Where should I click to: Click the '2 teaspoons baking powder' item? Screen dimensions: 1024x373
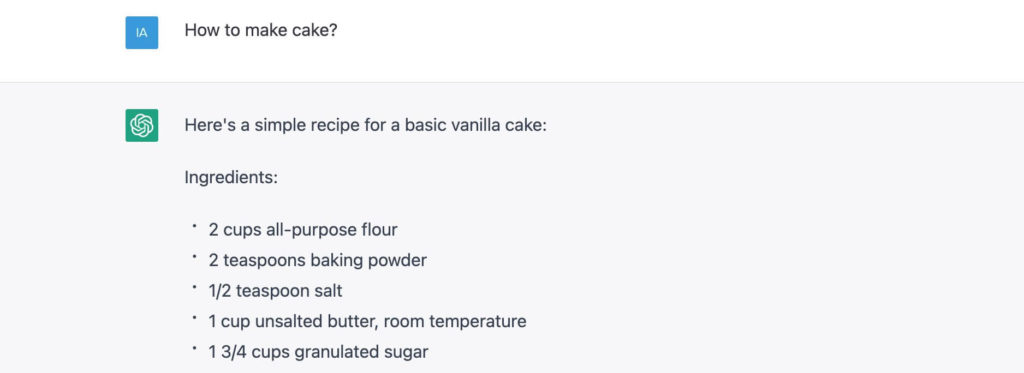tap(317, 261)
